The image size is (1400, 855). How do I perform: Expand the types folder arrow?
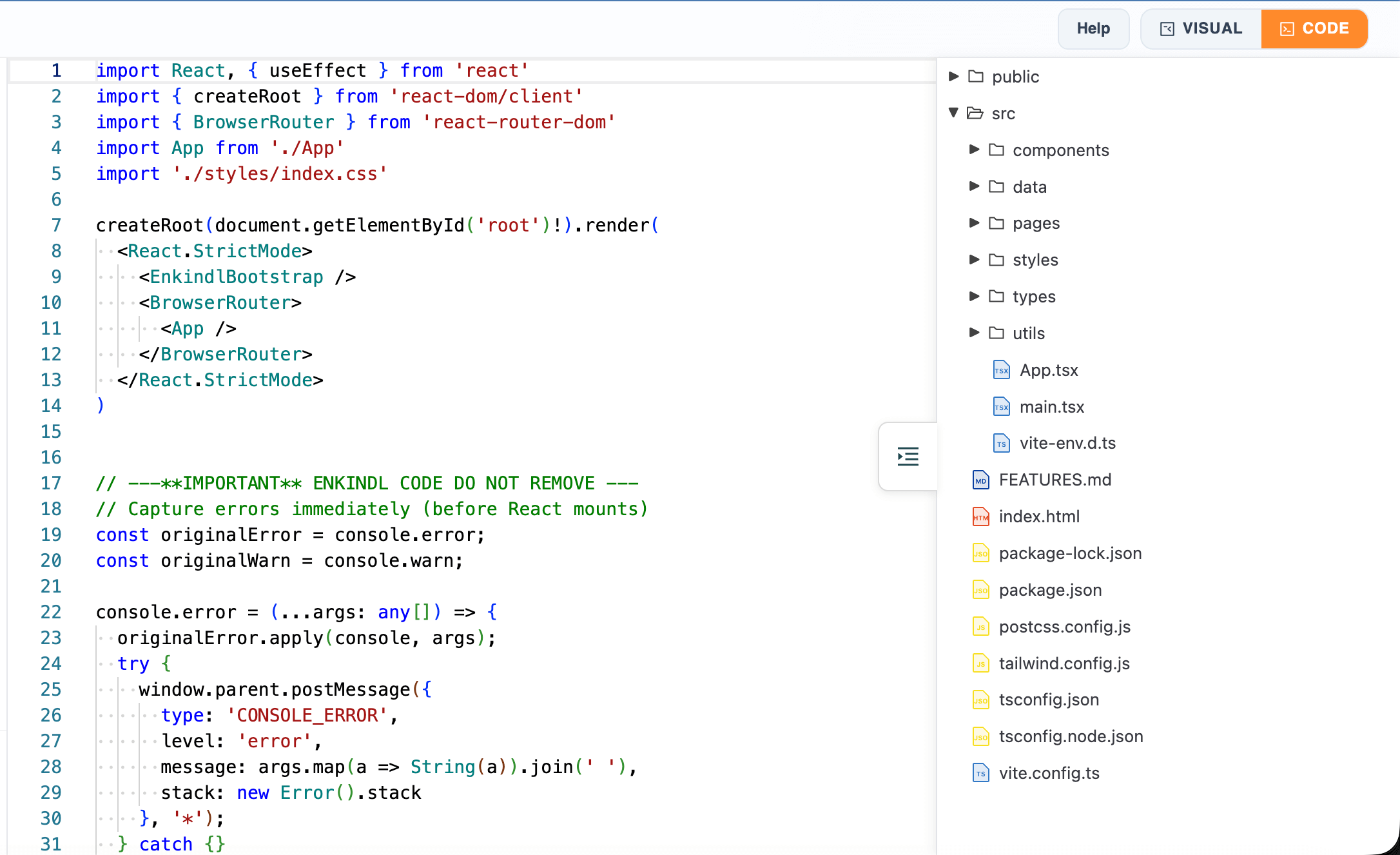[x=975, y=296]
